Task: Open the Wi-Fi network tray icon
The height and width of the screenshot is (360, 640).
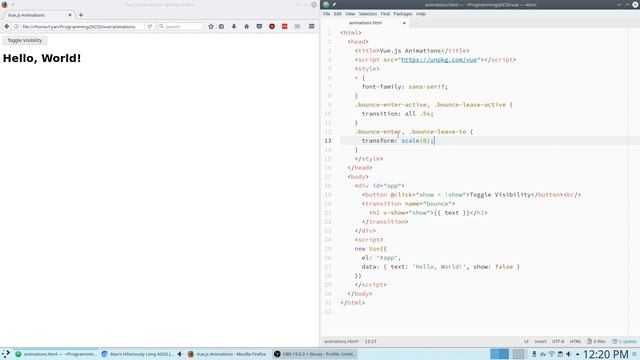Action: tap(551, 354)
